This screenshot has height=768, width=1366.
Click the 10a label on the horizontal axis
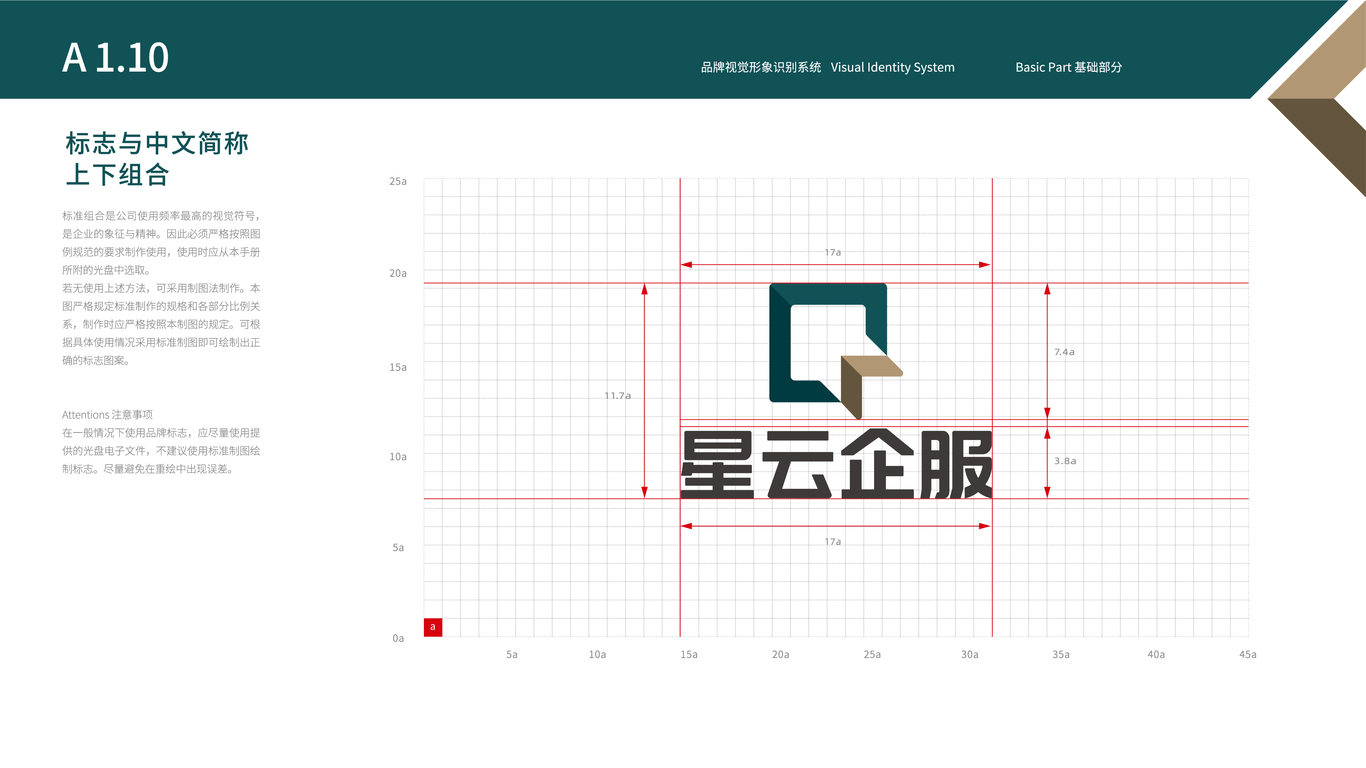(x=597, y=654)
